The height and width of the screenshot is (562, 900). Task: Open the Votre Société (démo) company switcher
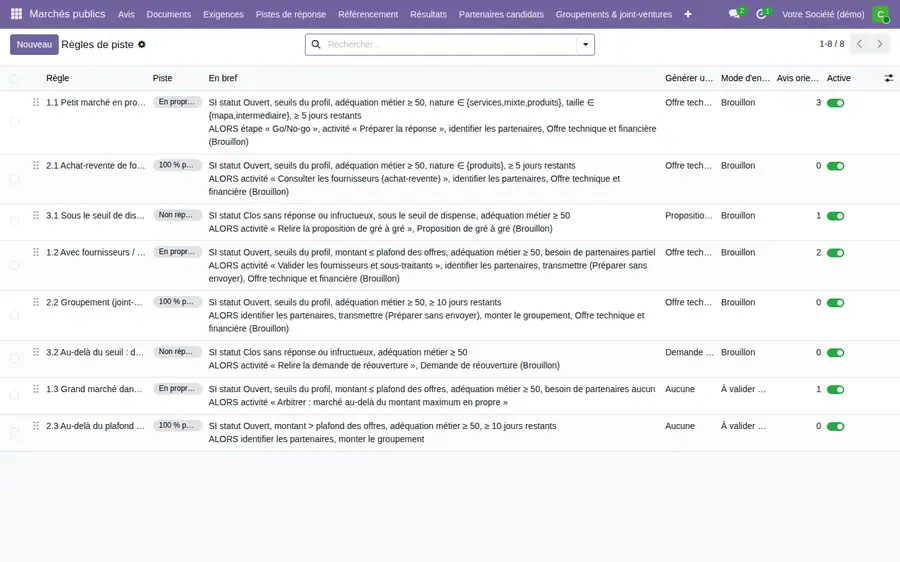(x=823, y=14)
